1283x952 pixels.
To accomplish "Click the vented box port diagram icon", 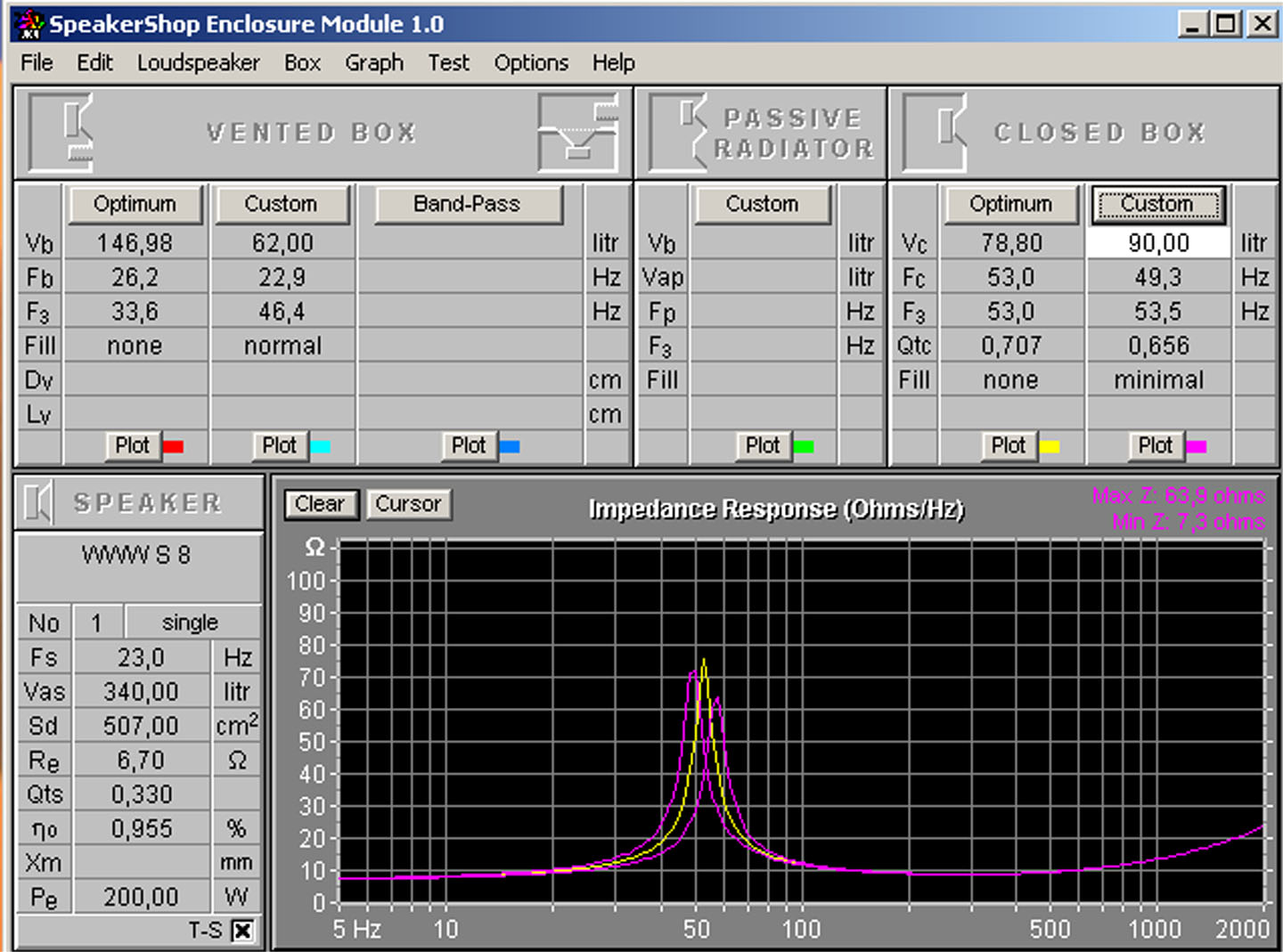I will pyautogui.click(x=577, y=133).
